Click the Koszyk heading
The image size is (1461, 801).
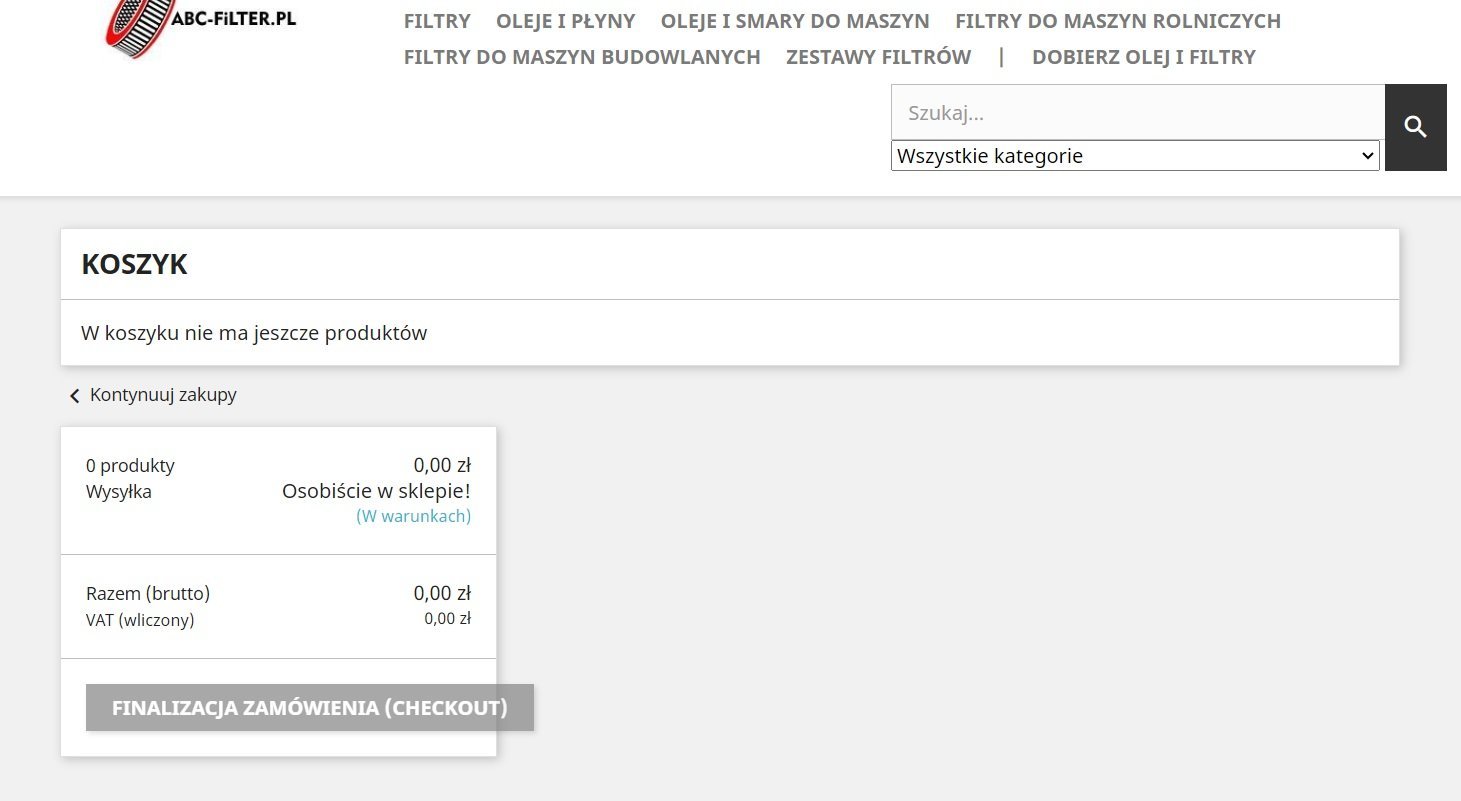(135, 264)
